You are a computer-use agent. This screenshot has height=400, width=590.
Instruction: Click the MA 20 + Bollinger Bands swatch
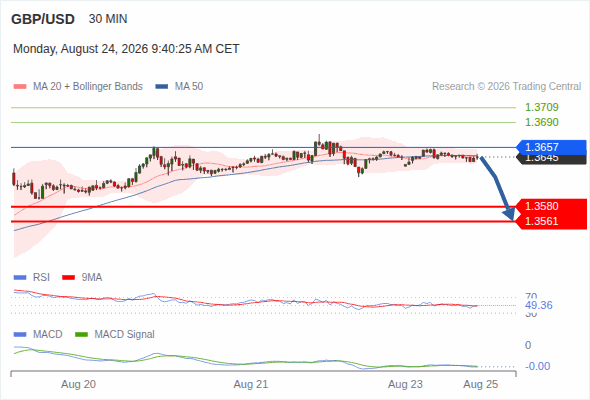click(x=20, y=87)
